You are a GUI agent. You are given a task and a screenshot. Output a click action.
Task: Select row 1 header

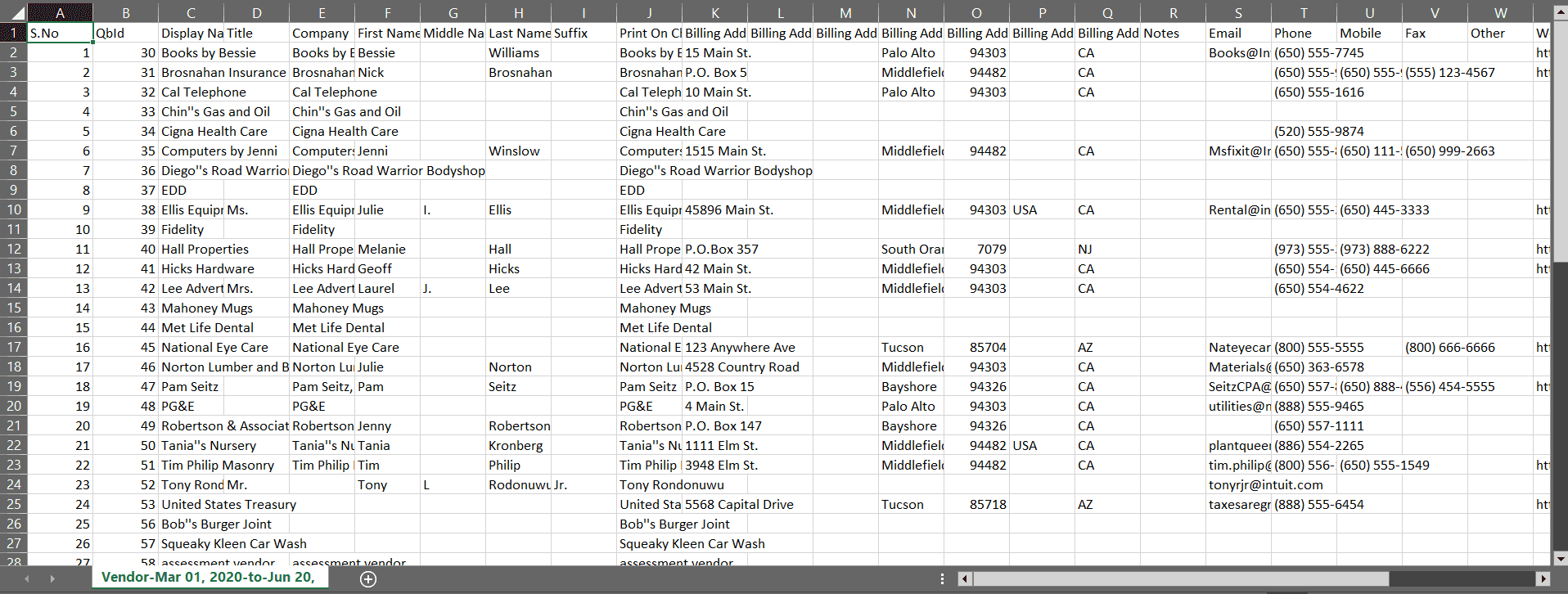(14, 33)
